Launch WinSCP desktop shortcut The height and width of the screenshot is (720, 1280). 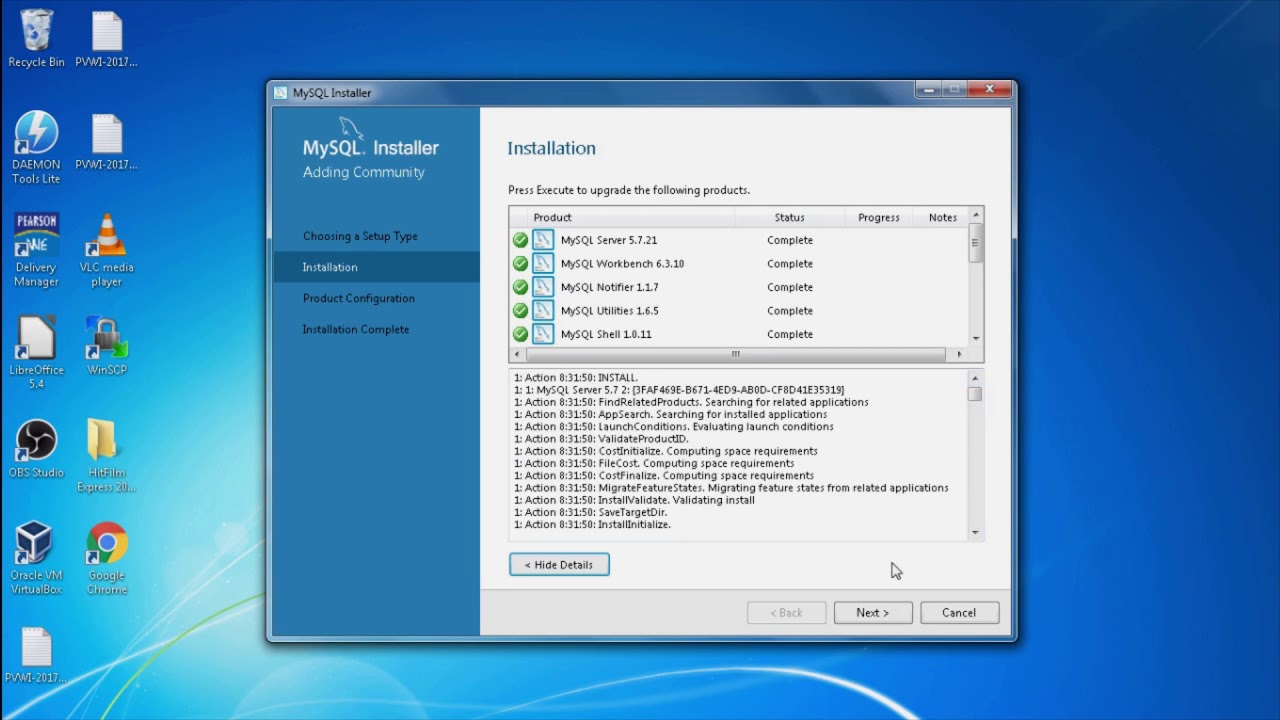(106, 346)
